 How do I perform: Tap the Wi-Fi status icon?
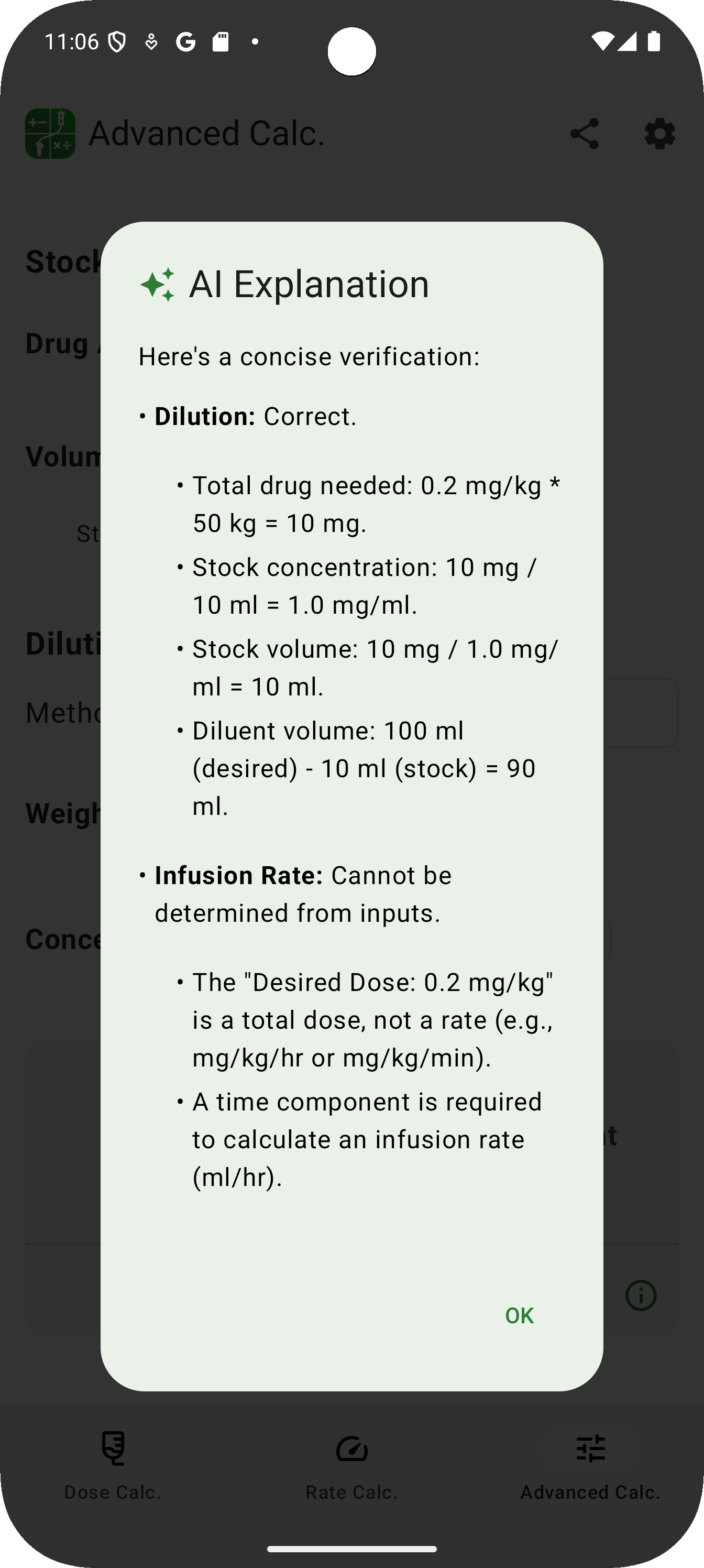pyautogui.click(x=602, y=41)
